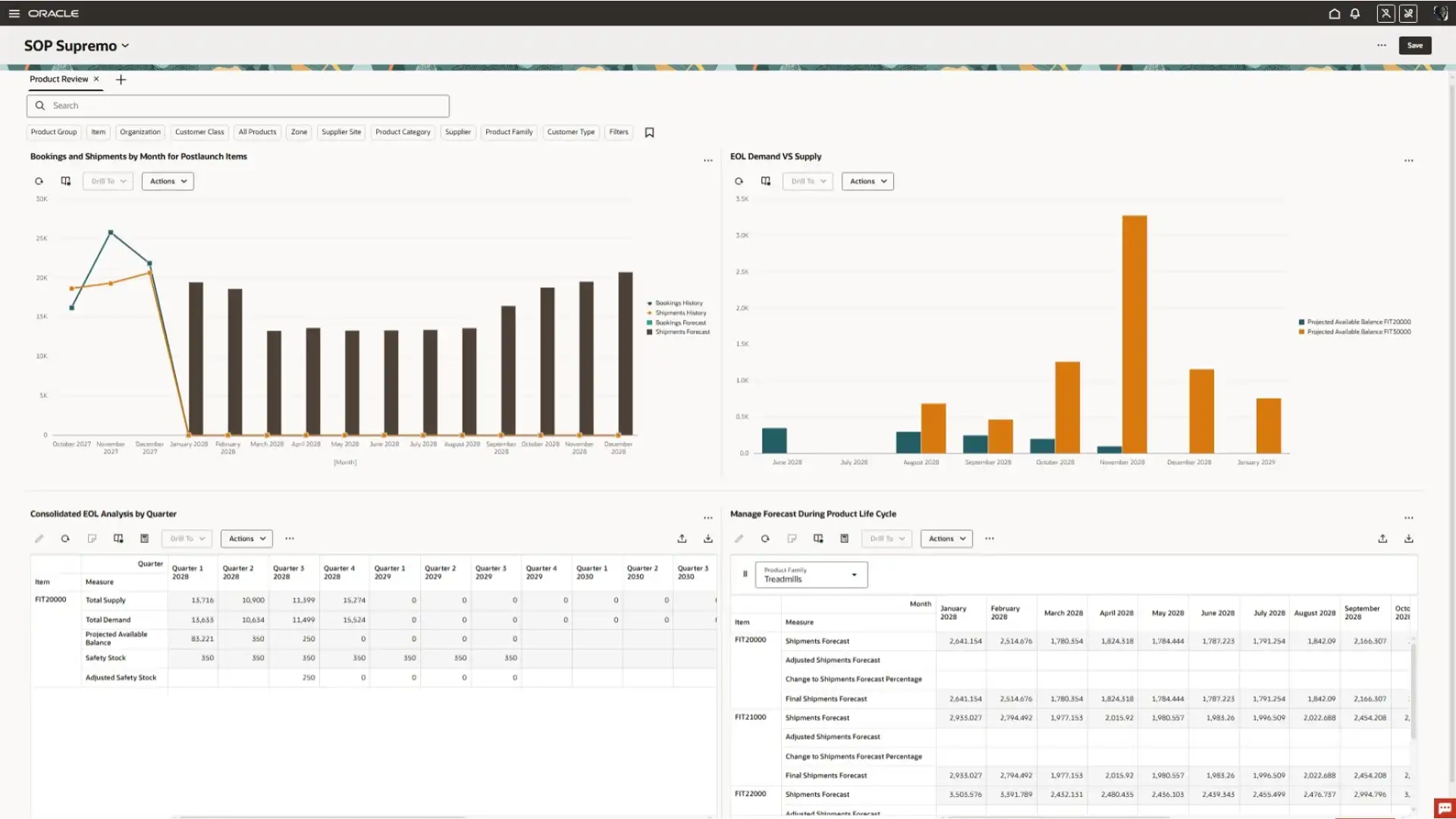Viewport: 1456px width, 819px height.
Task: Download Manage Forecast table data
Action: pos(1408,538)
